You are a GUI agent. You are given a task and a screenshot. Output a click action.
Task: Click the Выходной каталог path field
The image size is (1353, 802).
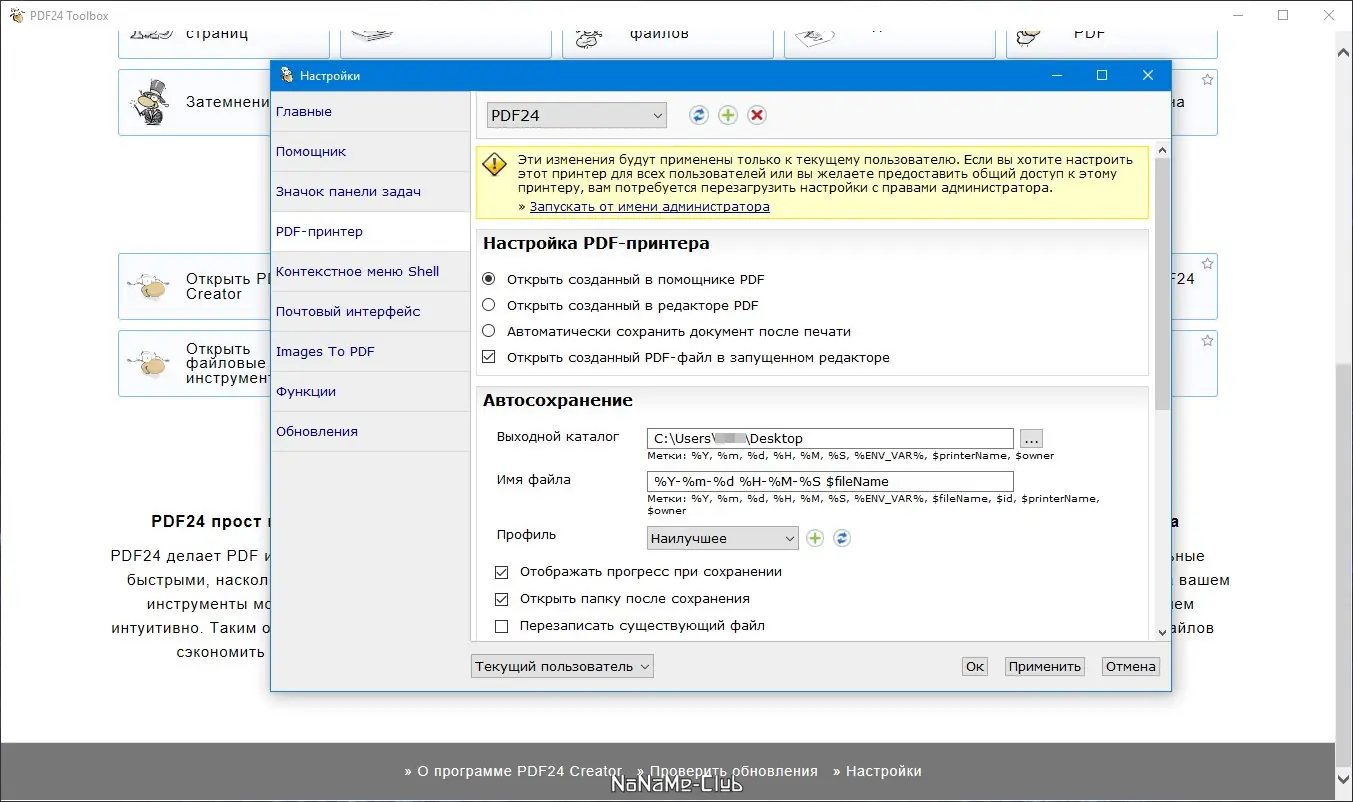tap(830, 438)
